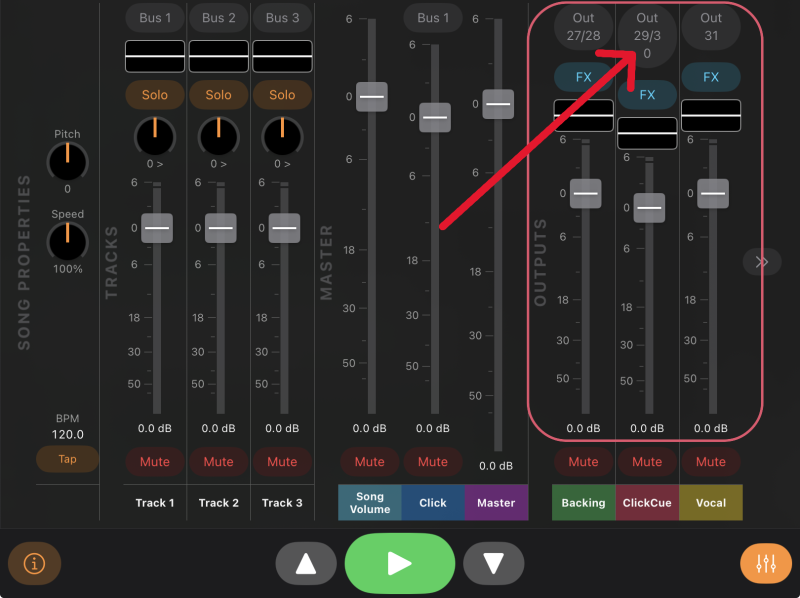
Task: Open Out 27/28 output routing selector
Action: click(x=583, y=25)
